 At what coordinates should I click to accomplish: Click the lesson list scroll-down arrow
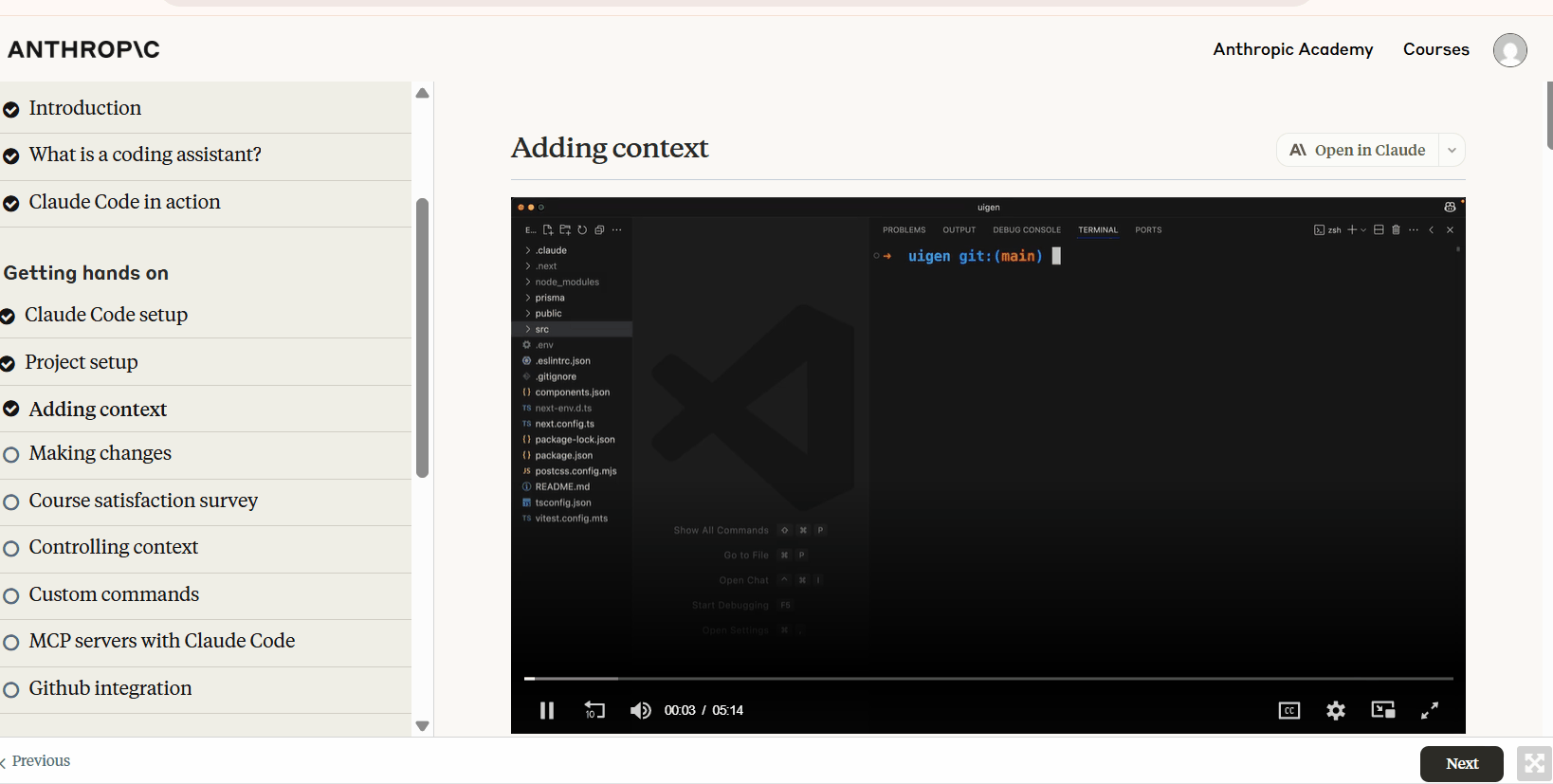pyautogui.click(x=423, y=726)
